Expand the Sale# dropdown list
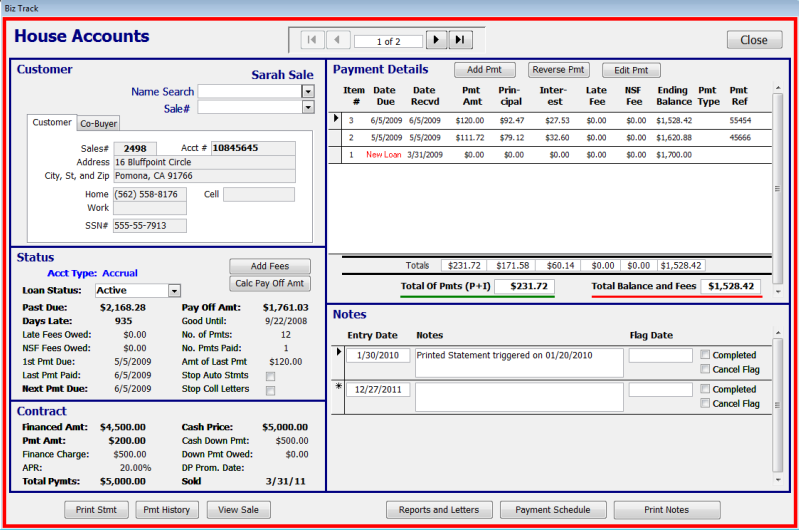 click(307, 108)
